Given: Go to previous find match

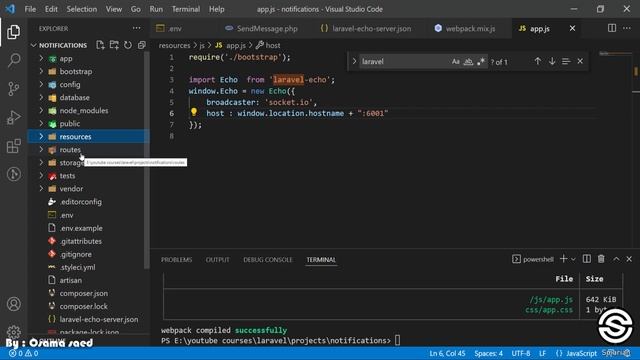Looking at the screenshot, I should click(538, 61).
